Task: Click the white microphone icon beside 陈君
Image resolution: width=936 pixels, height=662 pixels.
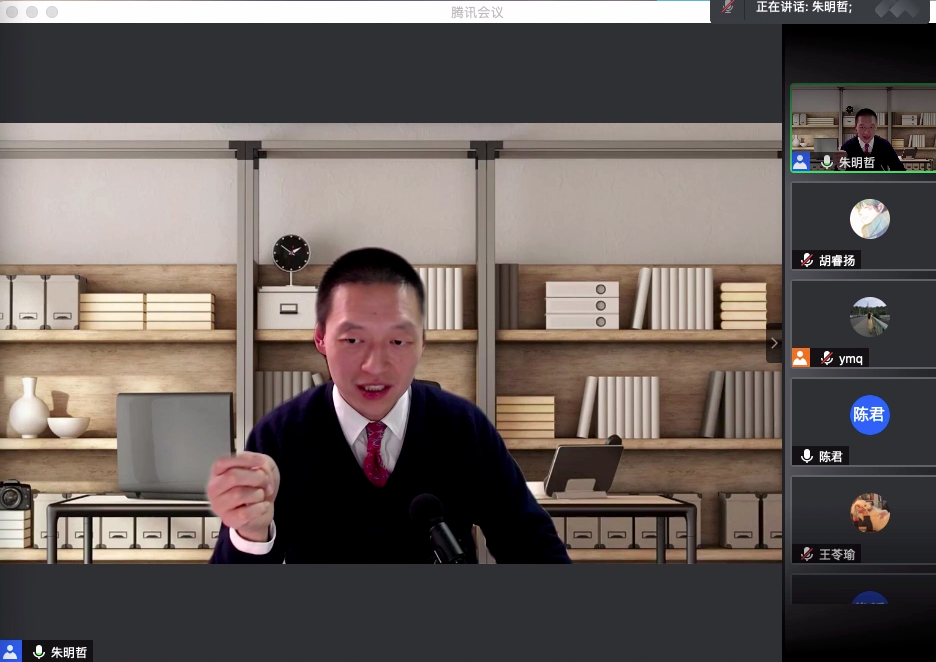Action: point(807,456)
